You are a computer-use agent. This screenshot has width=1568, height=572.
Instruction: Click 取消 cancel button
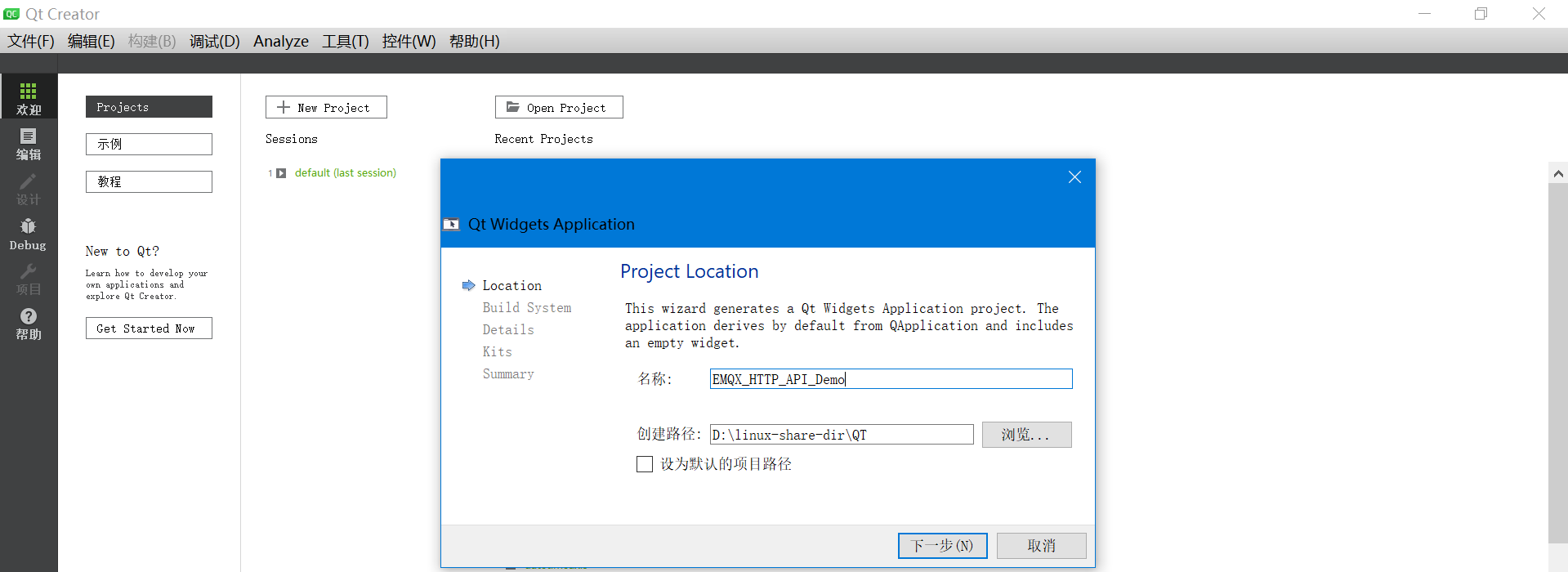(1042, 546)
